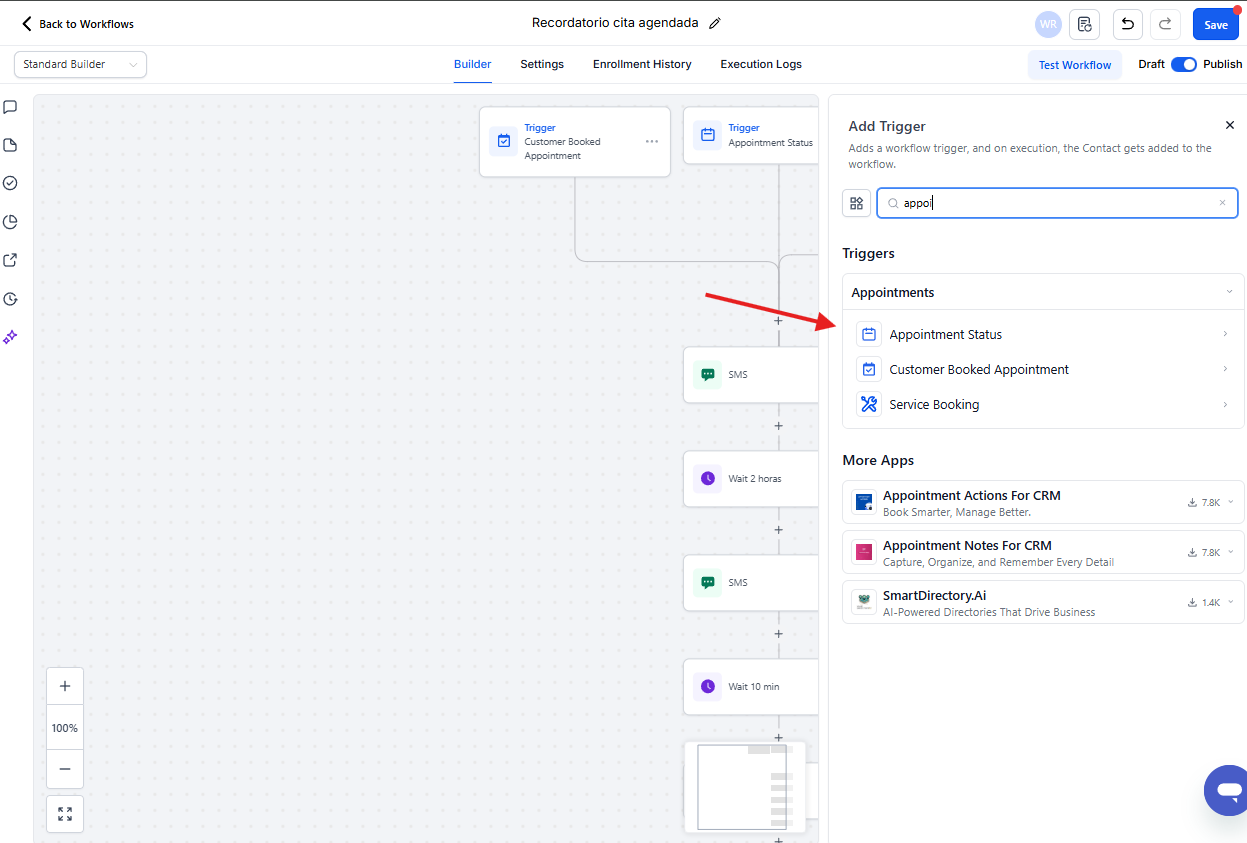
Task: Open the Standard Builder dropdown
Action: pos(80,64)
